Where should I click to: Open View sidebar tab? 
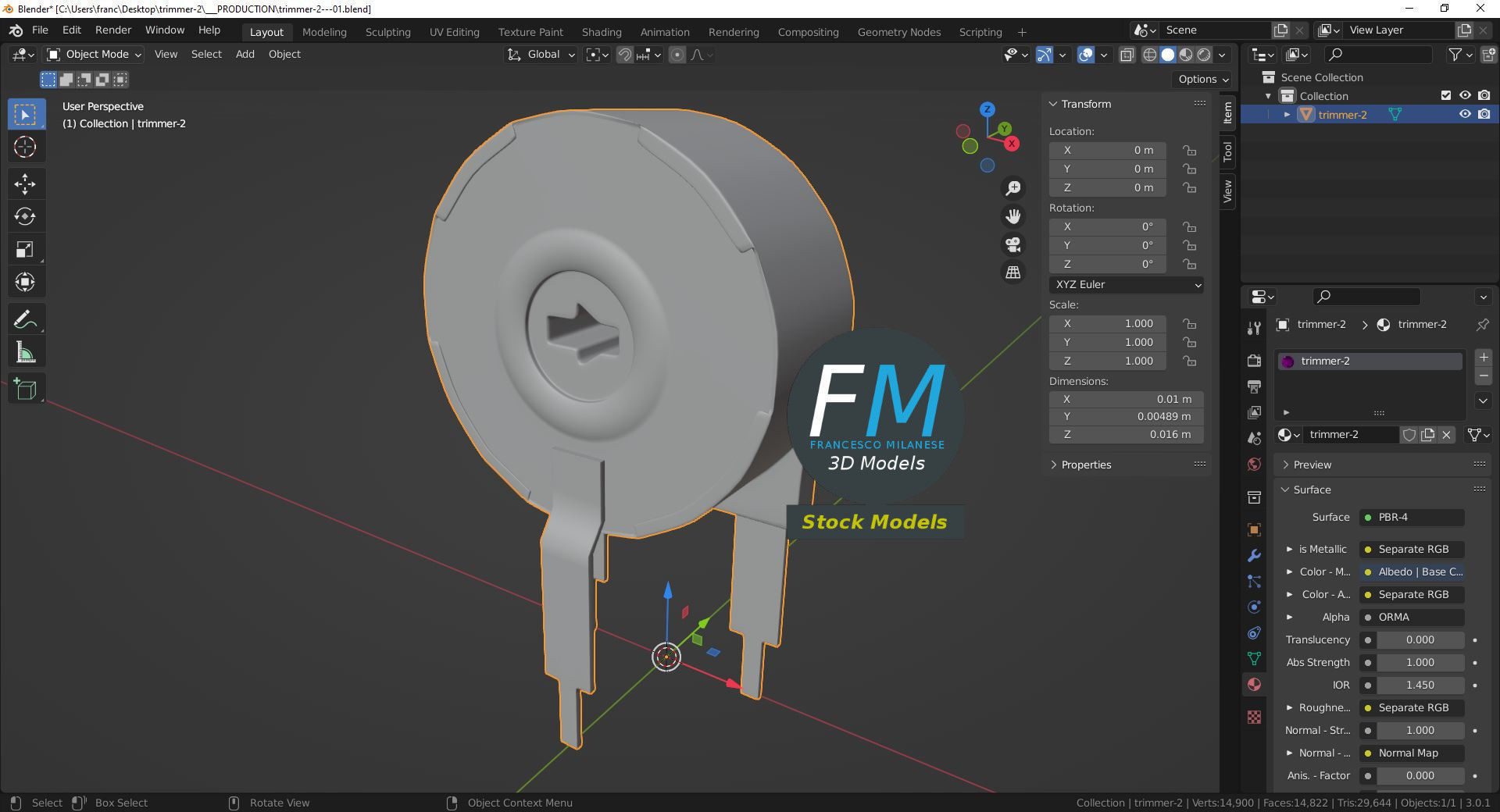click(1227, 191)
